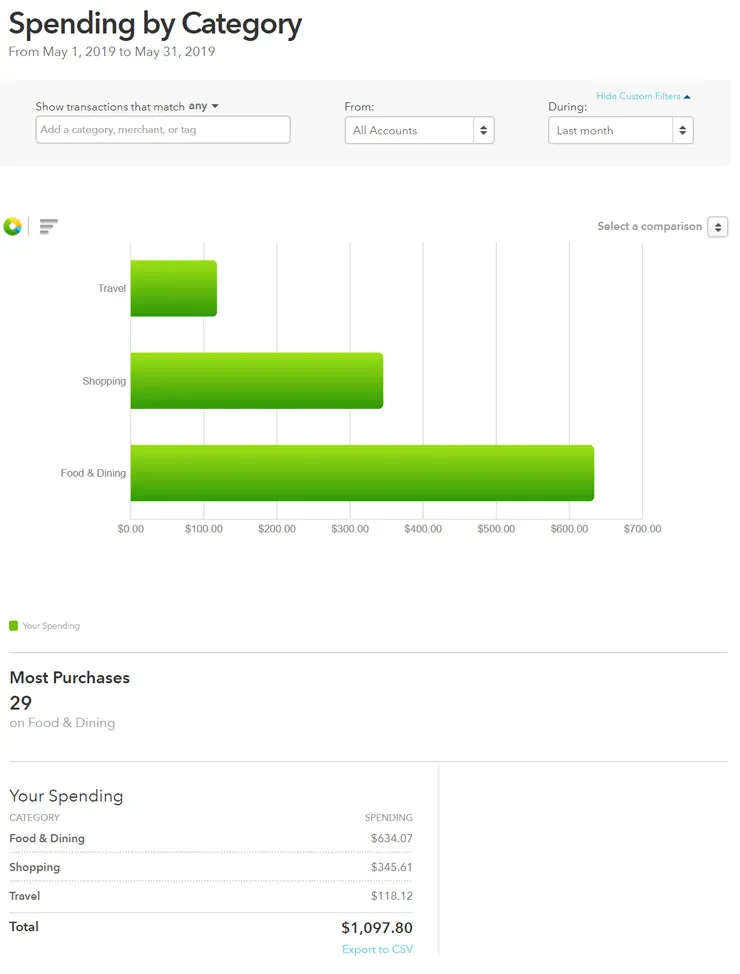Click the Food & Dining bar in chart
Viewport: 740px width, 974px height.
362,473
